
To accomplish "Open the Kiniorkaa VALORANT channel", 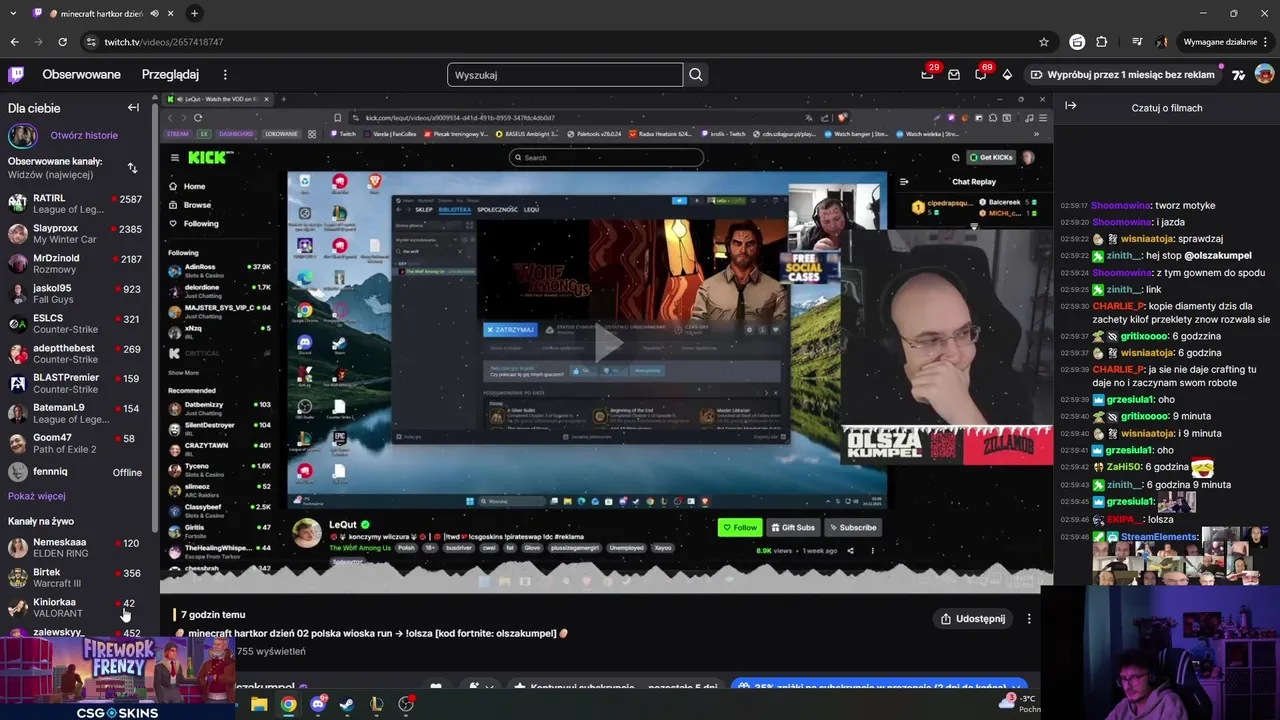I will pos(75,608).
